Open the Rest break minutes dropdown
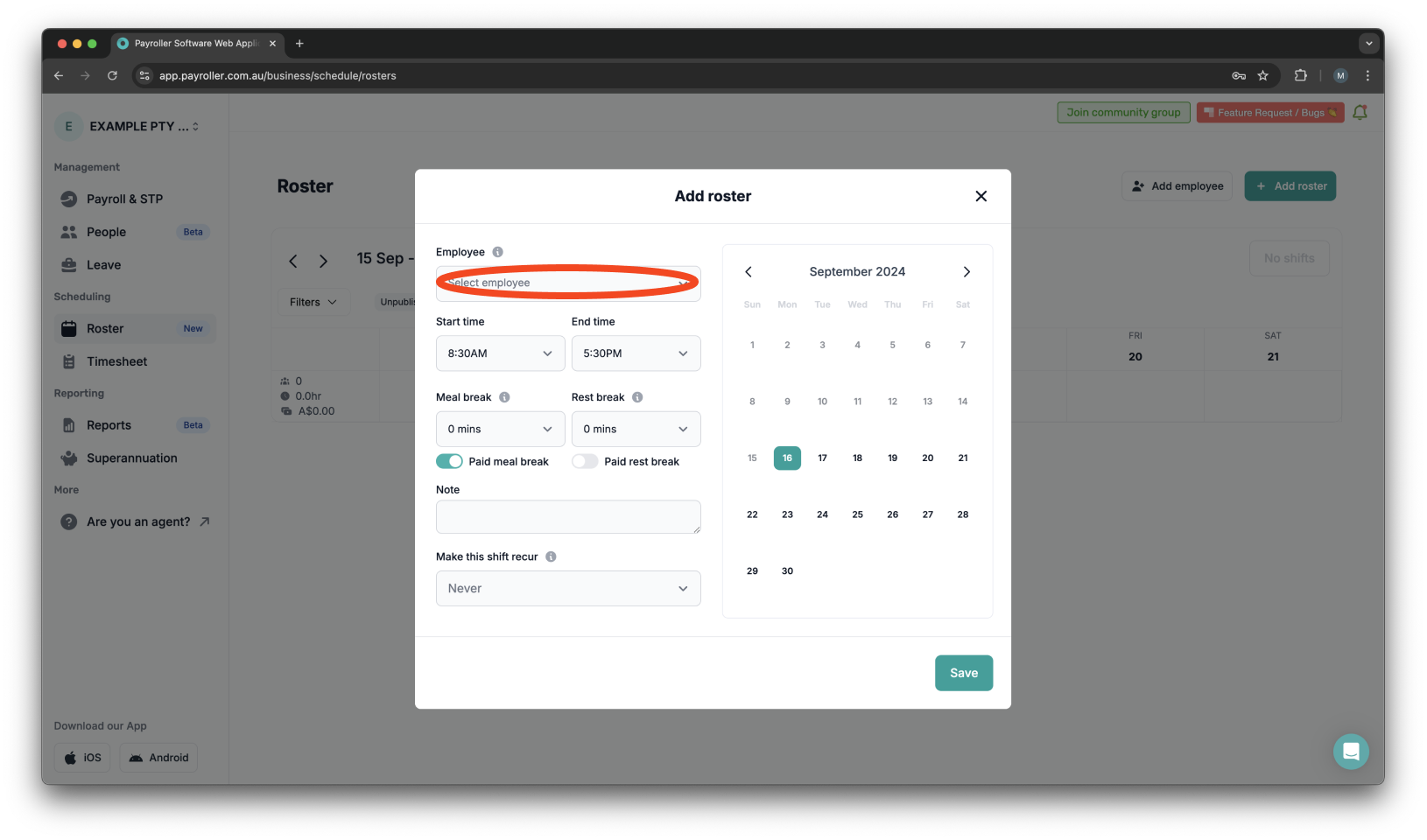Viewport: 1427px width, 840px height. coord(636,429)
